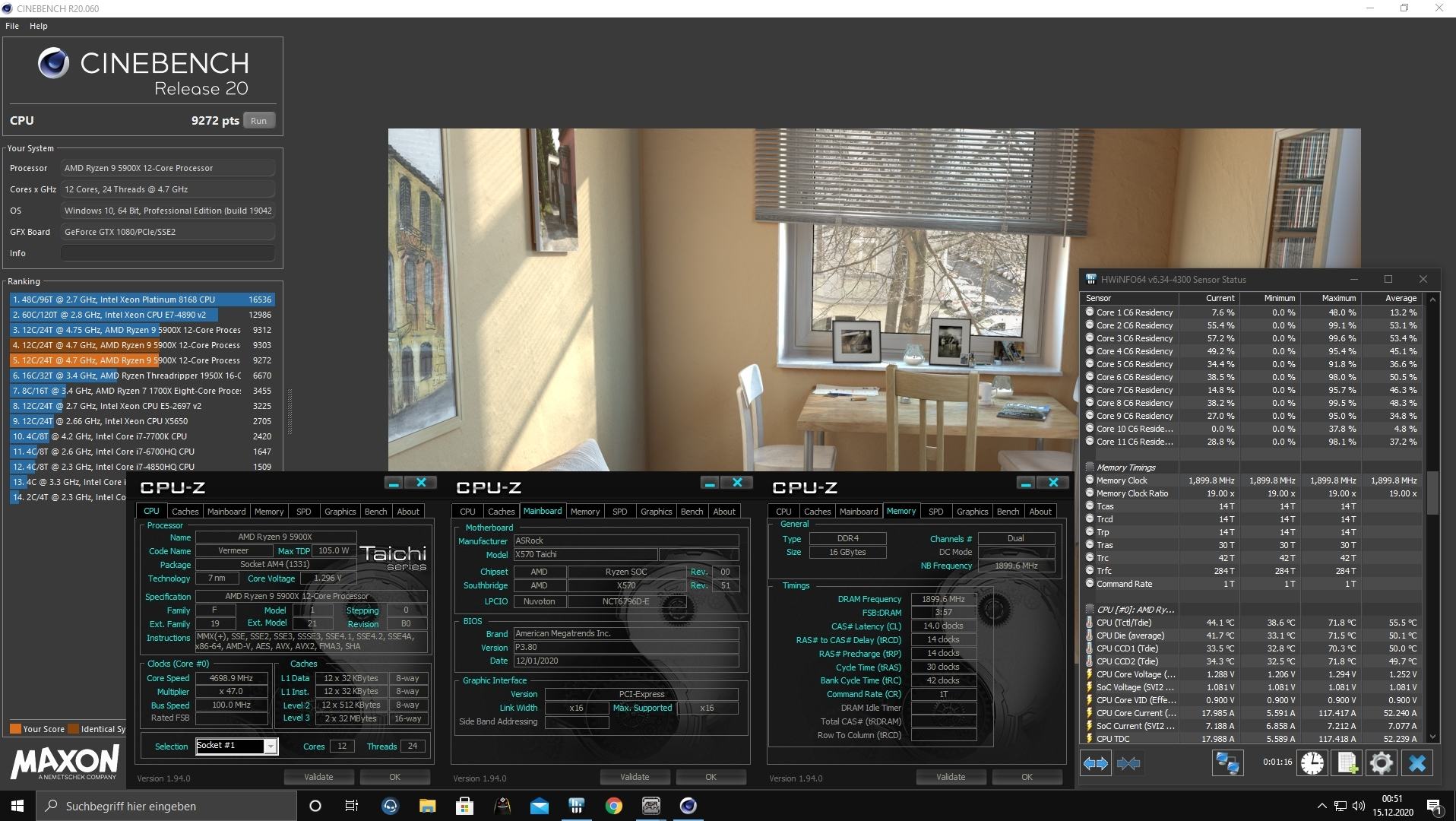Image resolution: width=1456 pixels, height=821 pixels.
Task: Click OK in third CPU-Z Memory window
Action: click(x=1027, y=777)
